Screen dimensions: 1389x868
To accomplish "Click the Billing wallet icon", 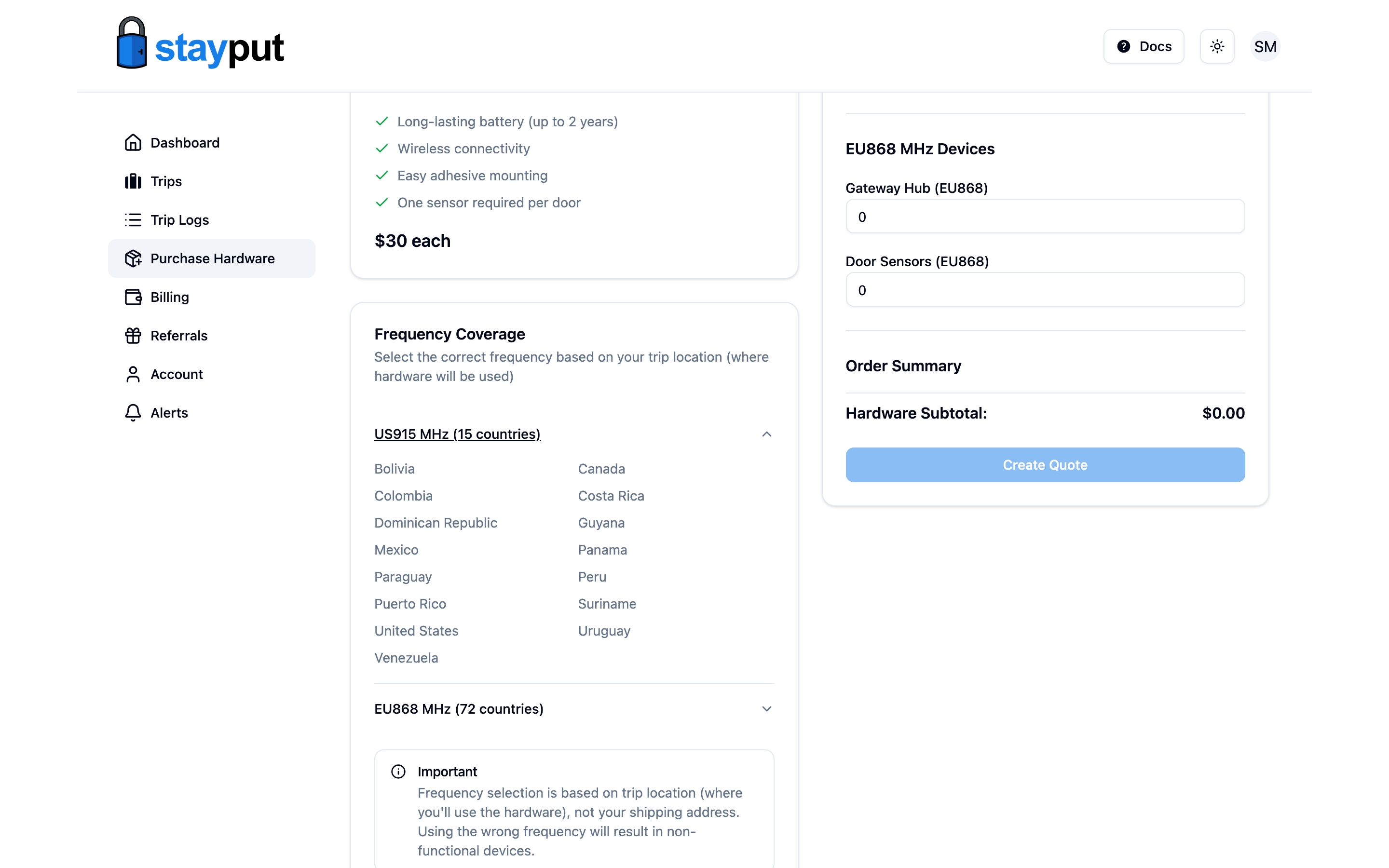I will pos(133,297).
